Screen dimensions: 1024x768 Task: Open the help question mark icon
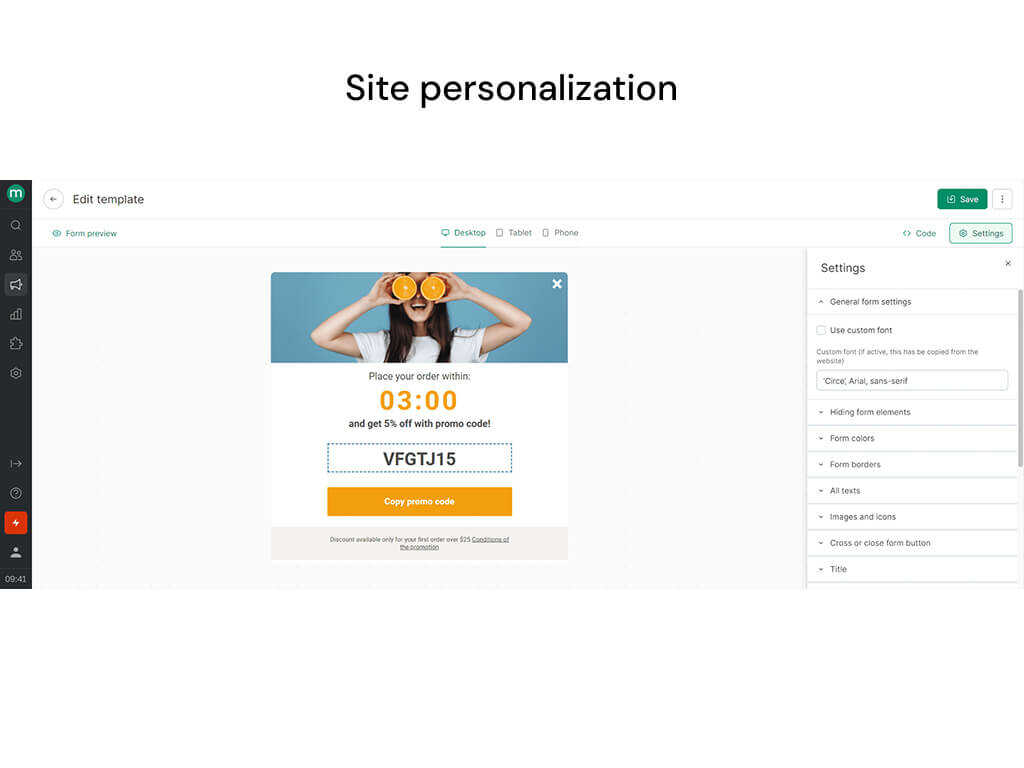click(x=16, y=493)
